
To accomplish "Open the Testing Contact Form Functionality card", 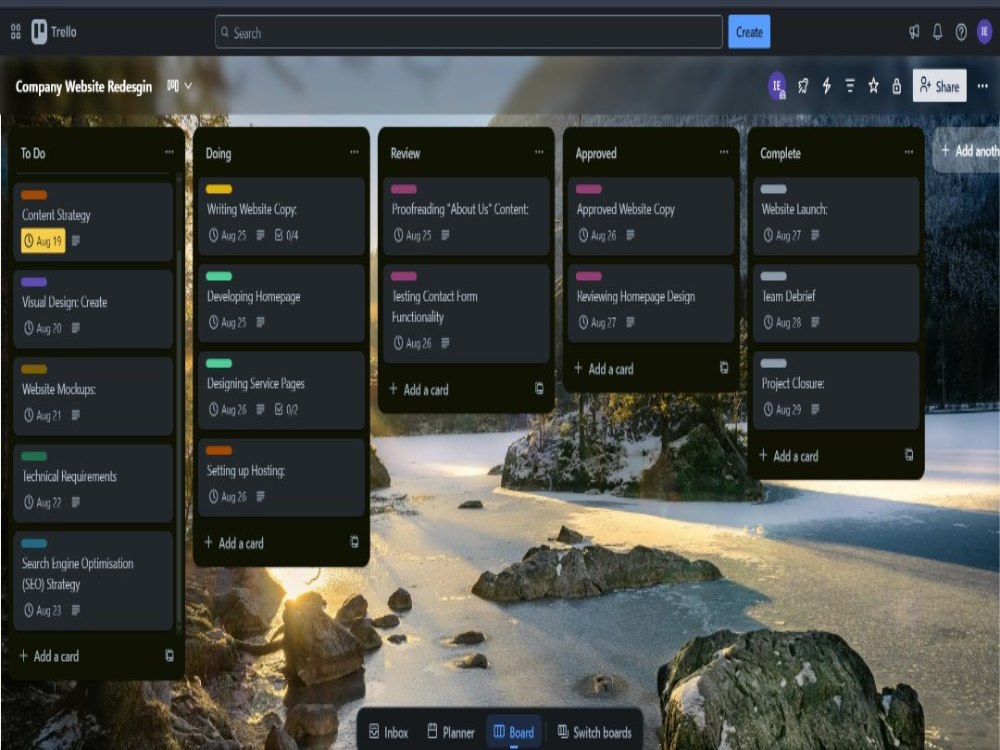I will (x=466, y=314).
